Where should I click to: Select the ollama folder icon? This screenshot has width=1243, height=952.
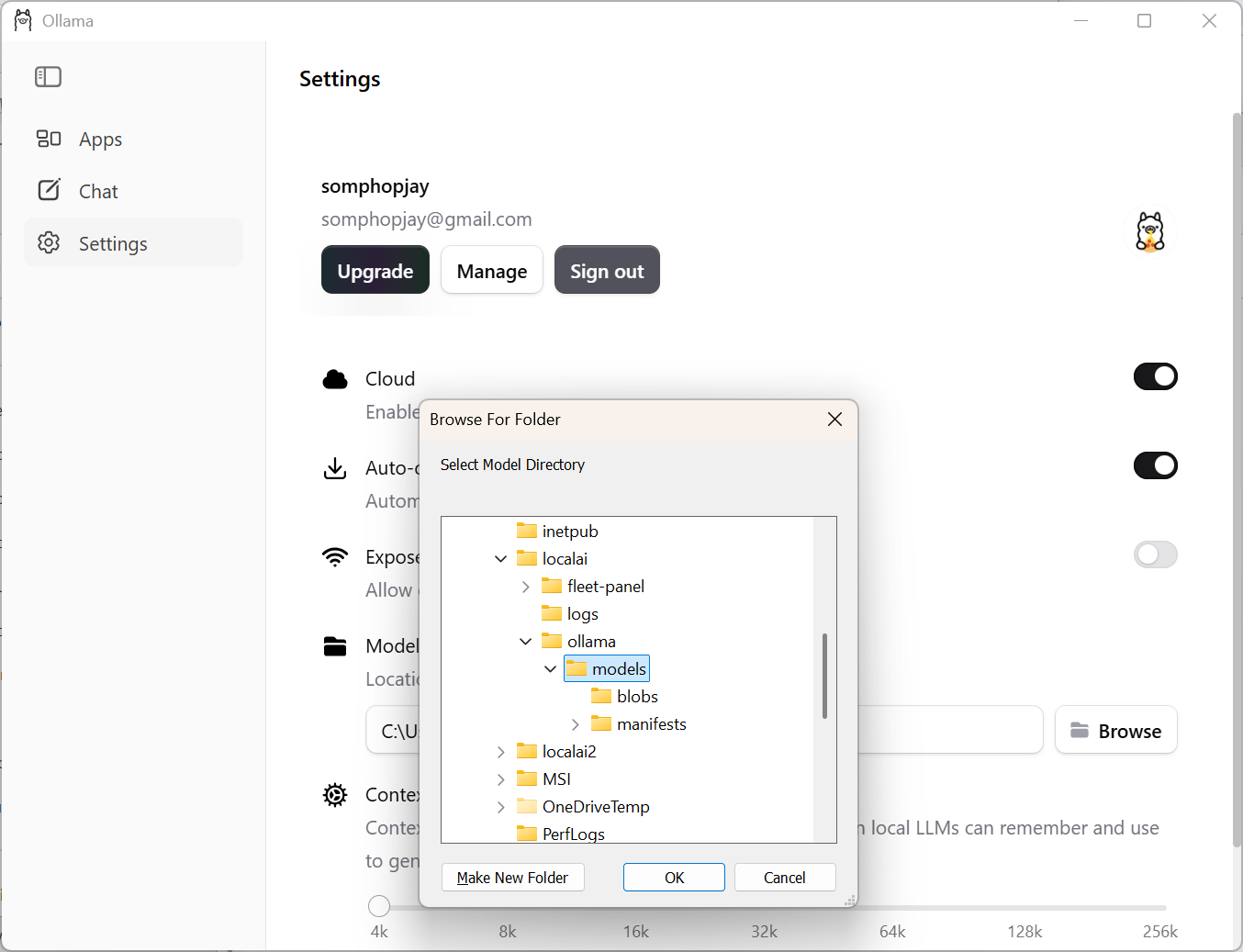pyautogui.click(x=552, y=641)
